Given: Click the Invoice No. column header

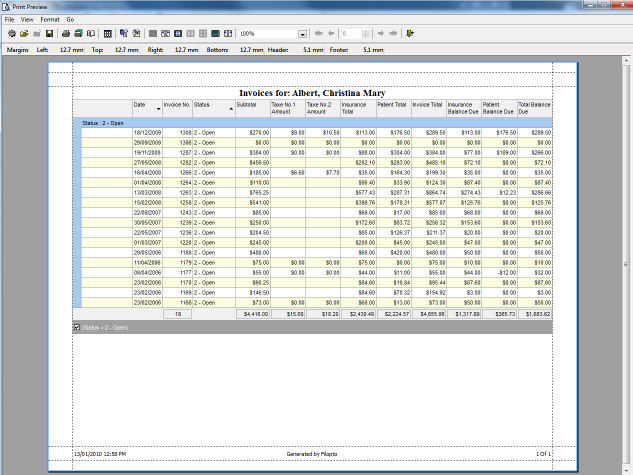Looking at the screenshot, I should [177, 109].
